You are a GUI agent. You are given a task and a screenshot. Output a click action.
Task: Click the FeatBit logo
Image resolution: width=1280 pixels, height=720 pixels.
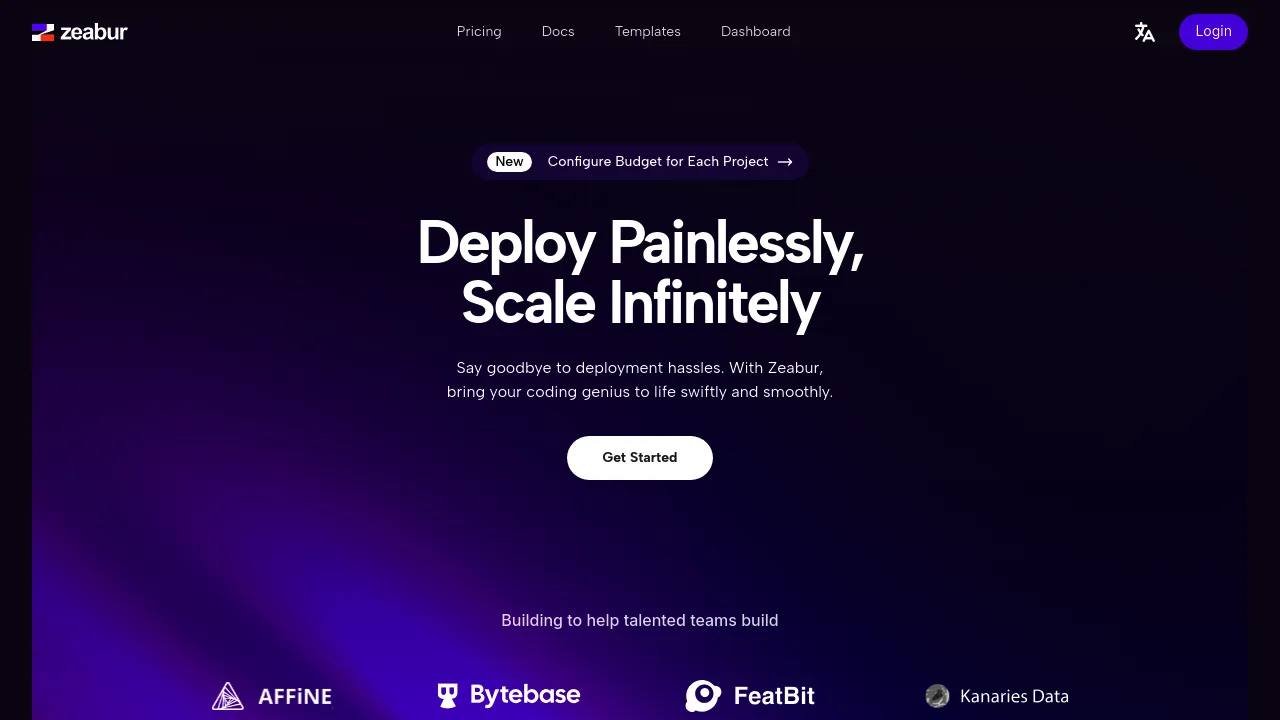(750, 696)
